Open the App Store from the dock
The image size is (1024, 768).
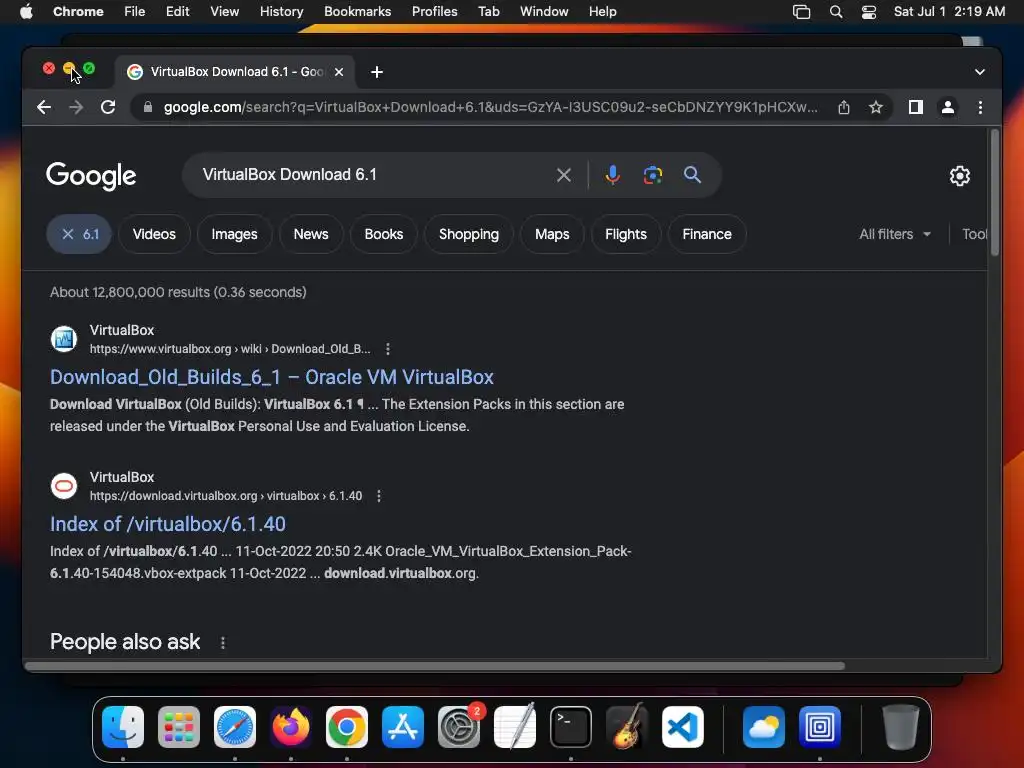pyautogui.click(x=403, y=727)
